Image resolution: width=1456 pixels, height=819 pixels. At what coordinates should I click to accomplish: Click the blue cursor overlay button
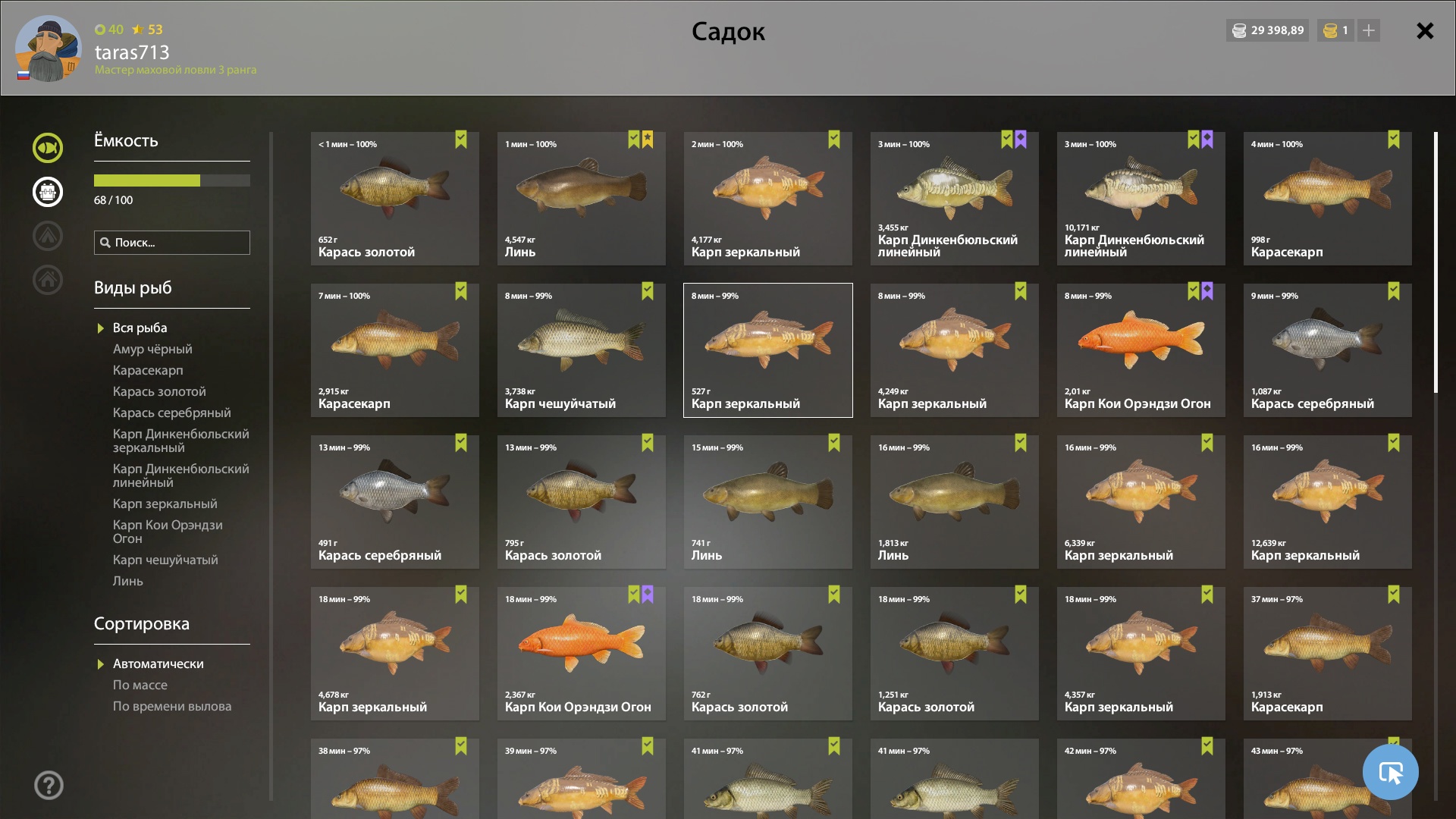pos(1390,772)
